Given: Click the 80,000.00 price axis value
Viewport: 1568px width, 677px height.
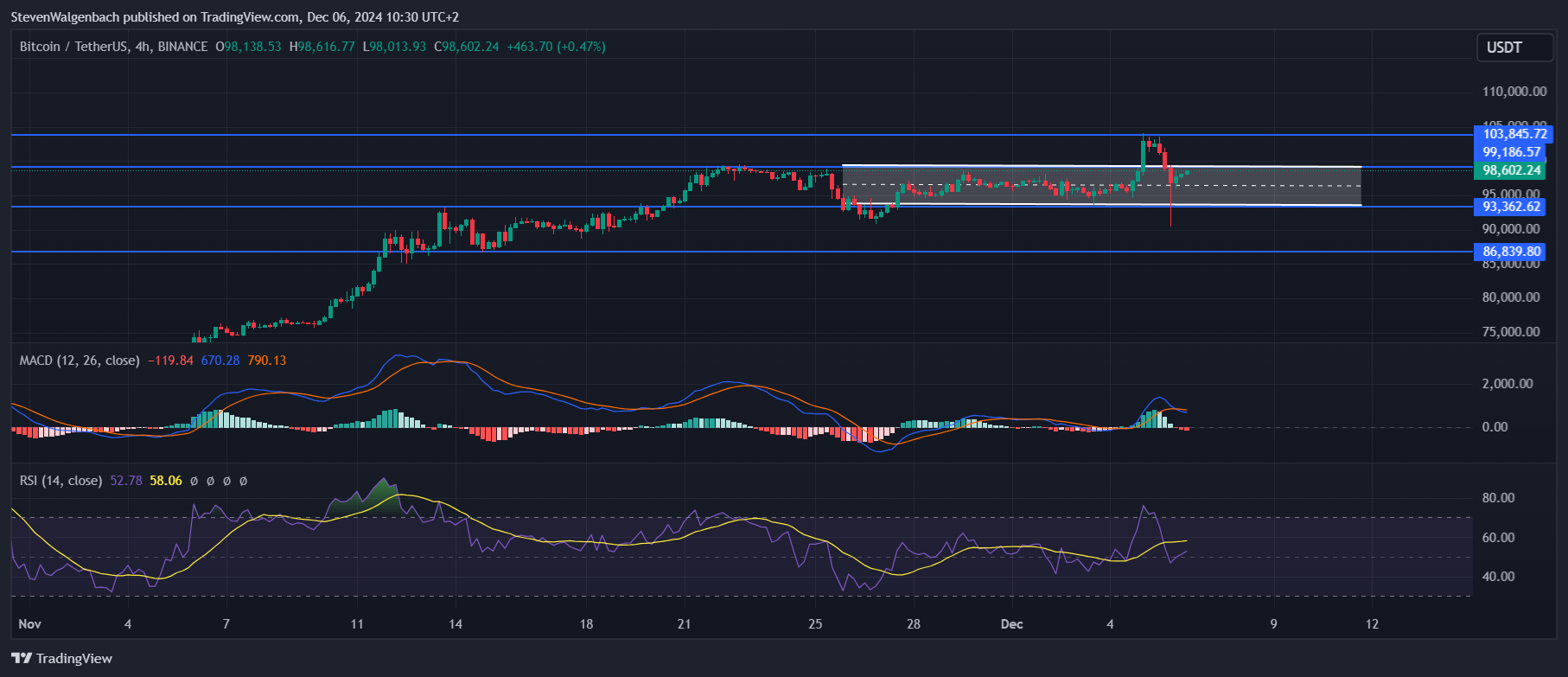Looking at the screenshot, I should coord(1511,297).
